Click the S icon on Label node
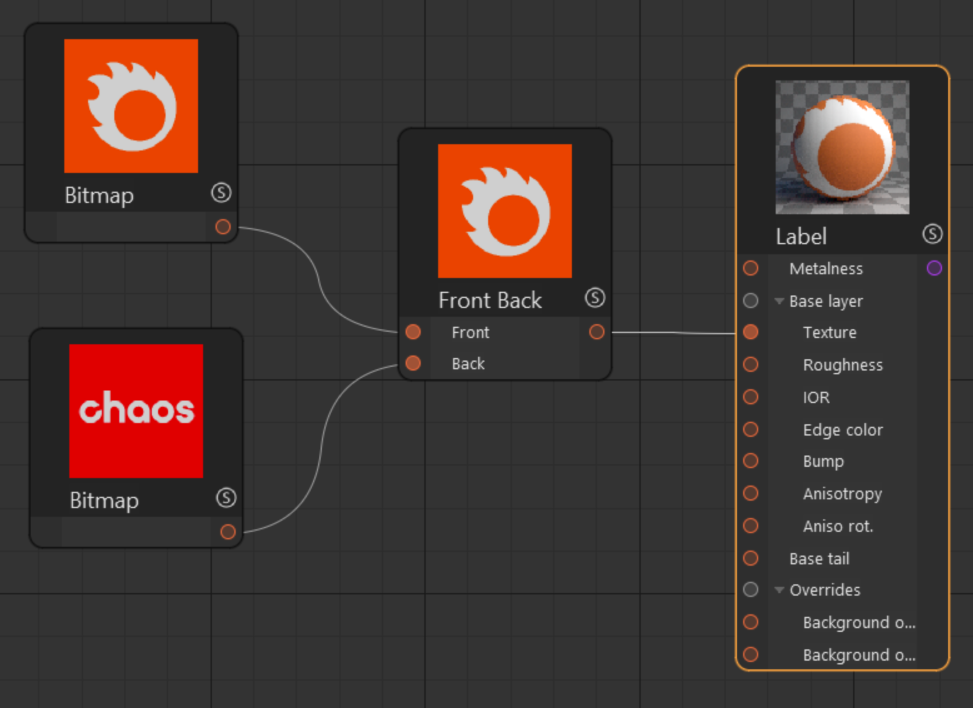973x708 pixels. (x=932, y=234)
